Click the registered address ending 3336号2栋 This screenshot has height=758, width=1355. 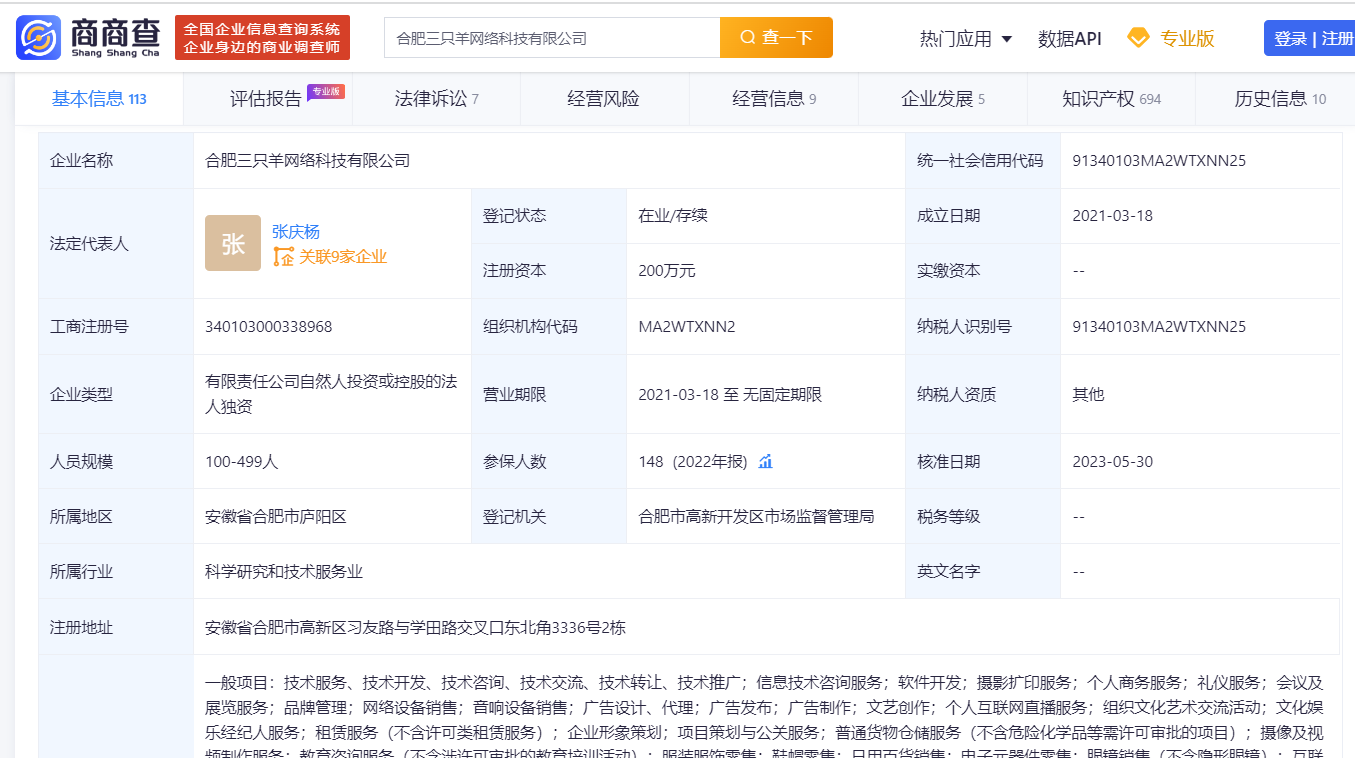415,627
